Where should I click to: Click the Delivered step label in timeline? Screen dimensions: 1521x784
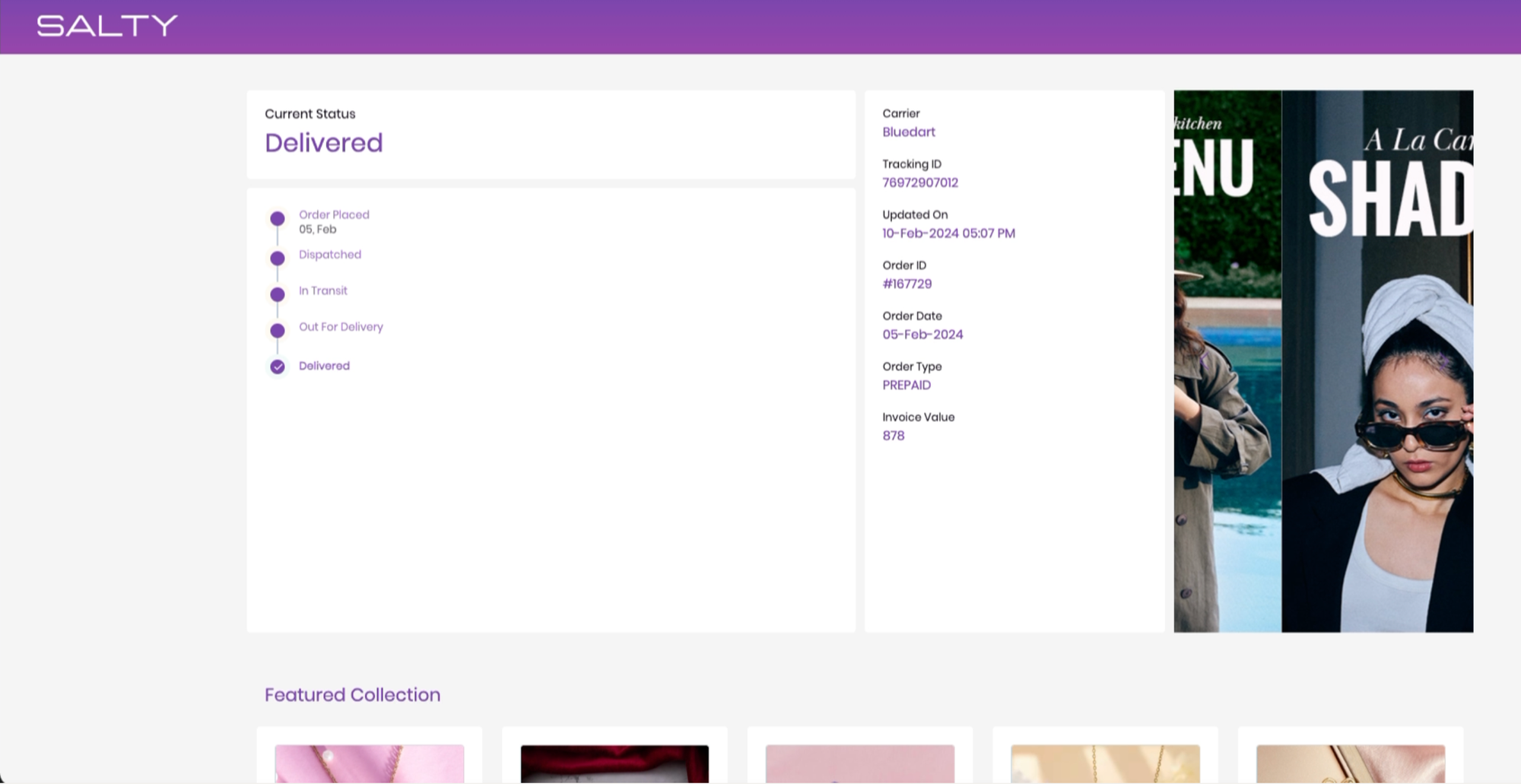(324, 366)
